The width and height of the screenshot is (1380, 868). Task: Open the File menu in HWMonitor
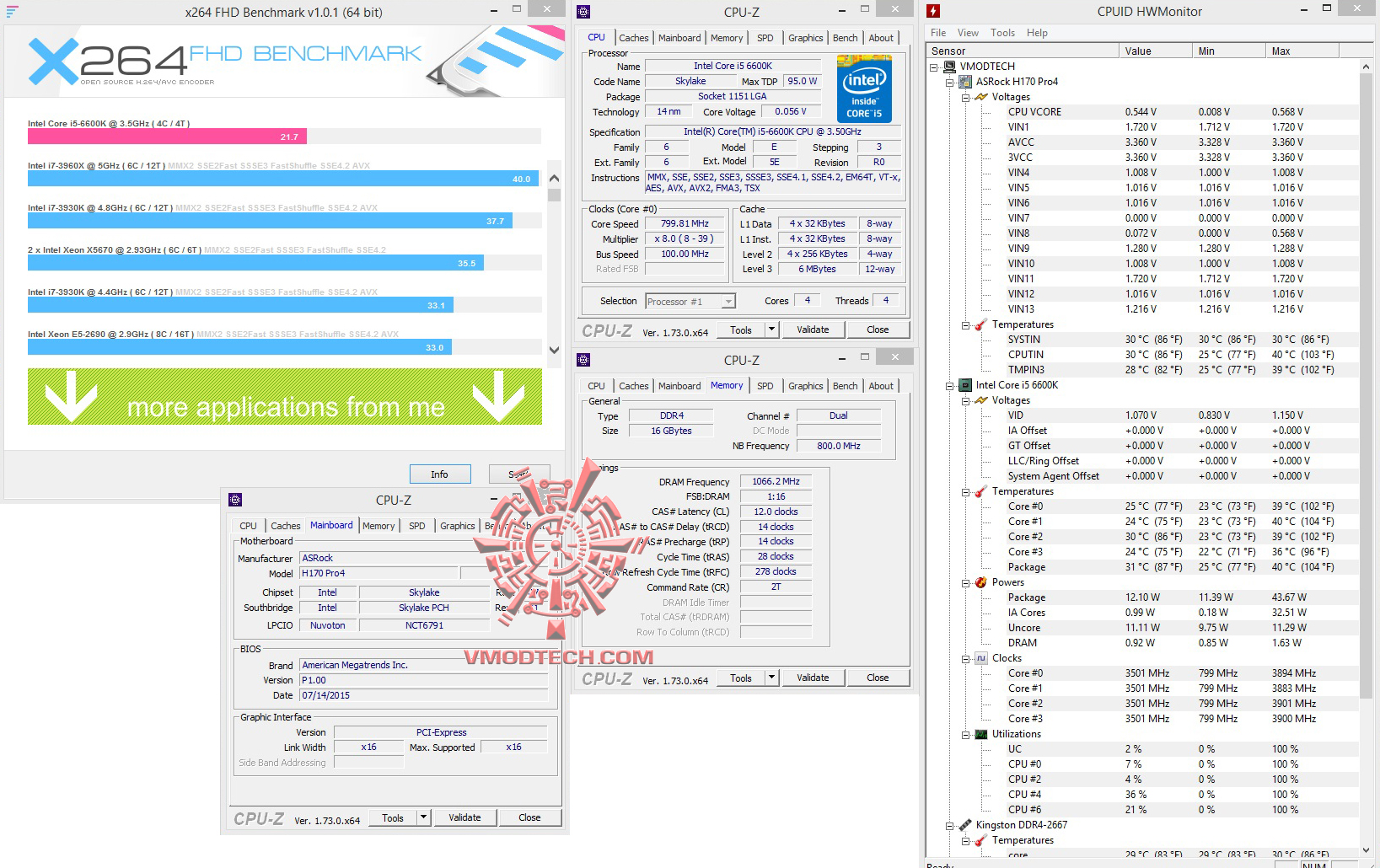(938, 33)
